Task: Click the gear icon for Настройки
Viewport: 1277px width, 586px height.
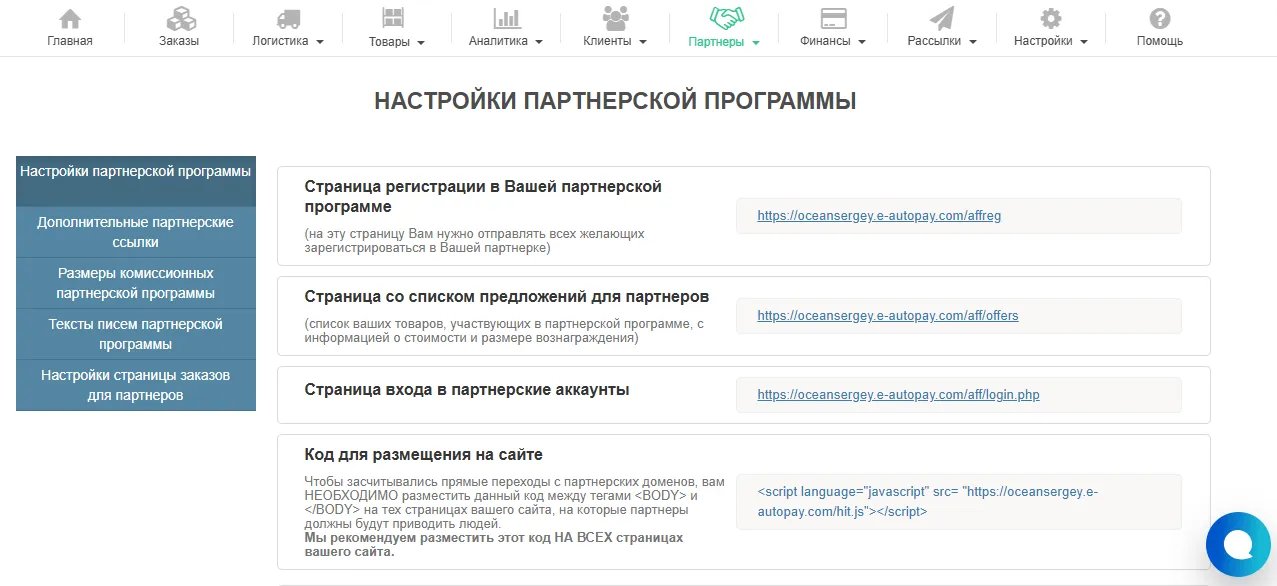Action: (1050, 18)
